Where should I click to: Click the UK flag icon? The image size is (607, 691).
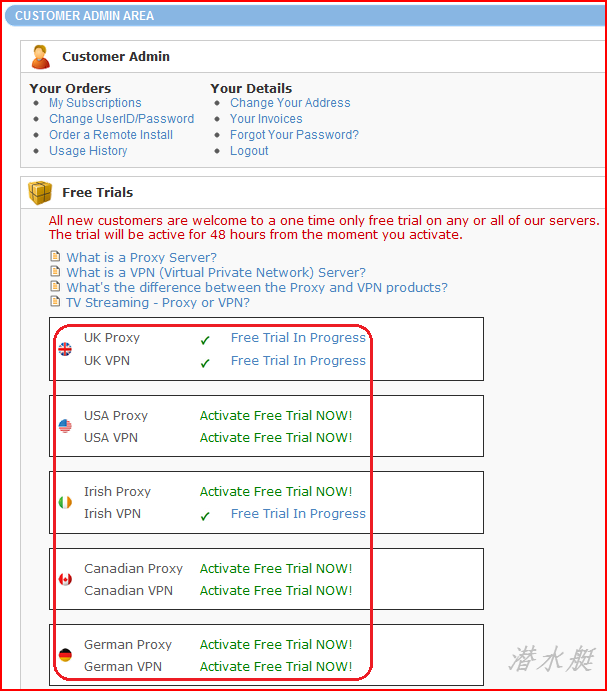click(65, 349)
